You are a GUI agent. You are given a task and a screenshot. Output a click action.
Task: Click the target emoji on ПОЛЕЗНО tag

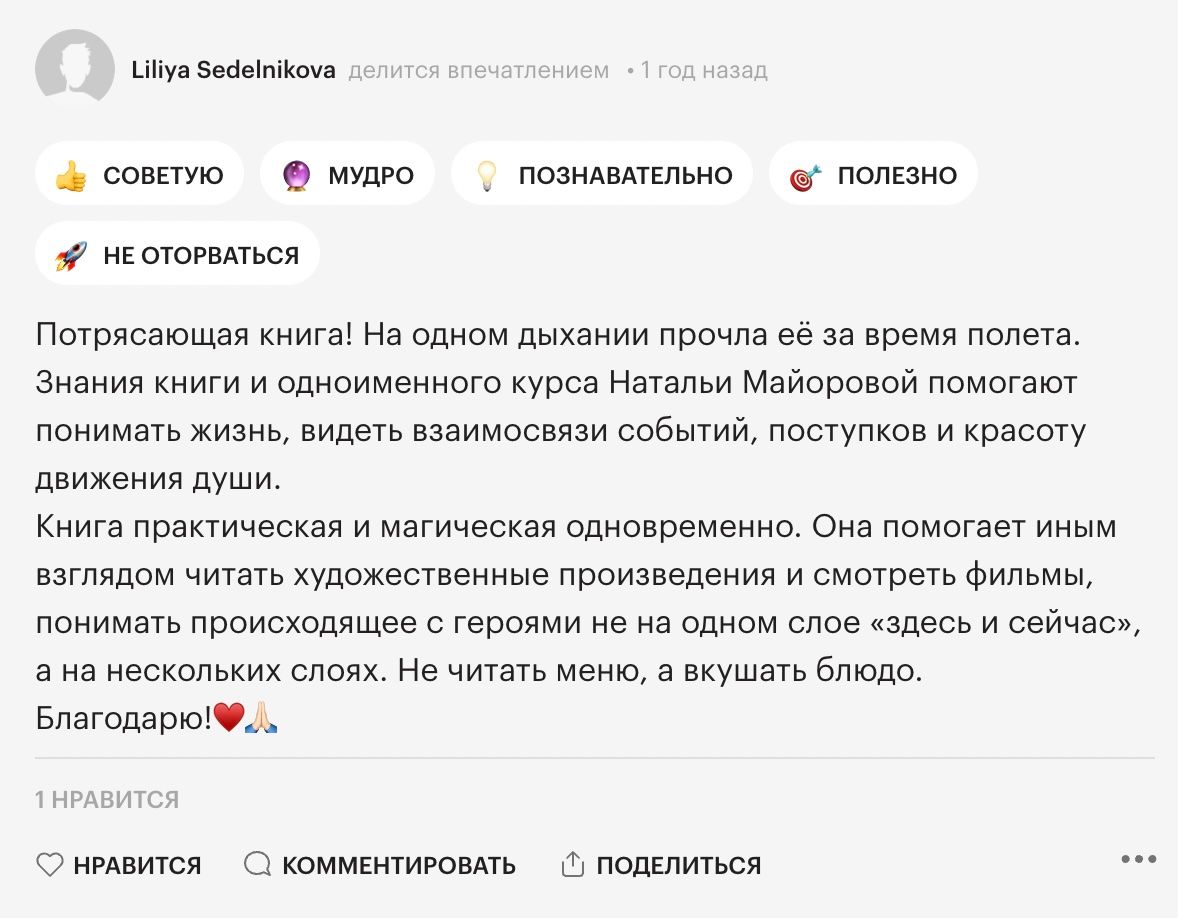tap(805, 177)
